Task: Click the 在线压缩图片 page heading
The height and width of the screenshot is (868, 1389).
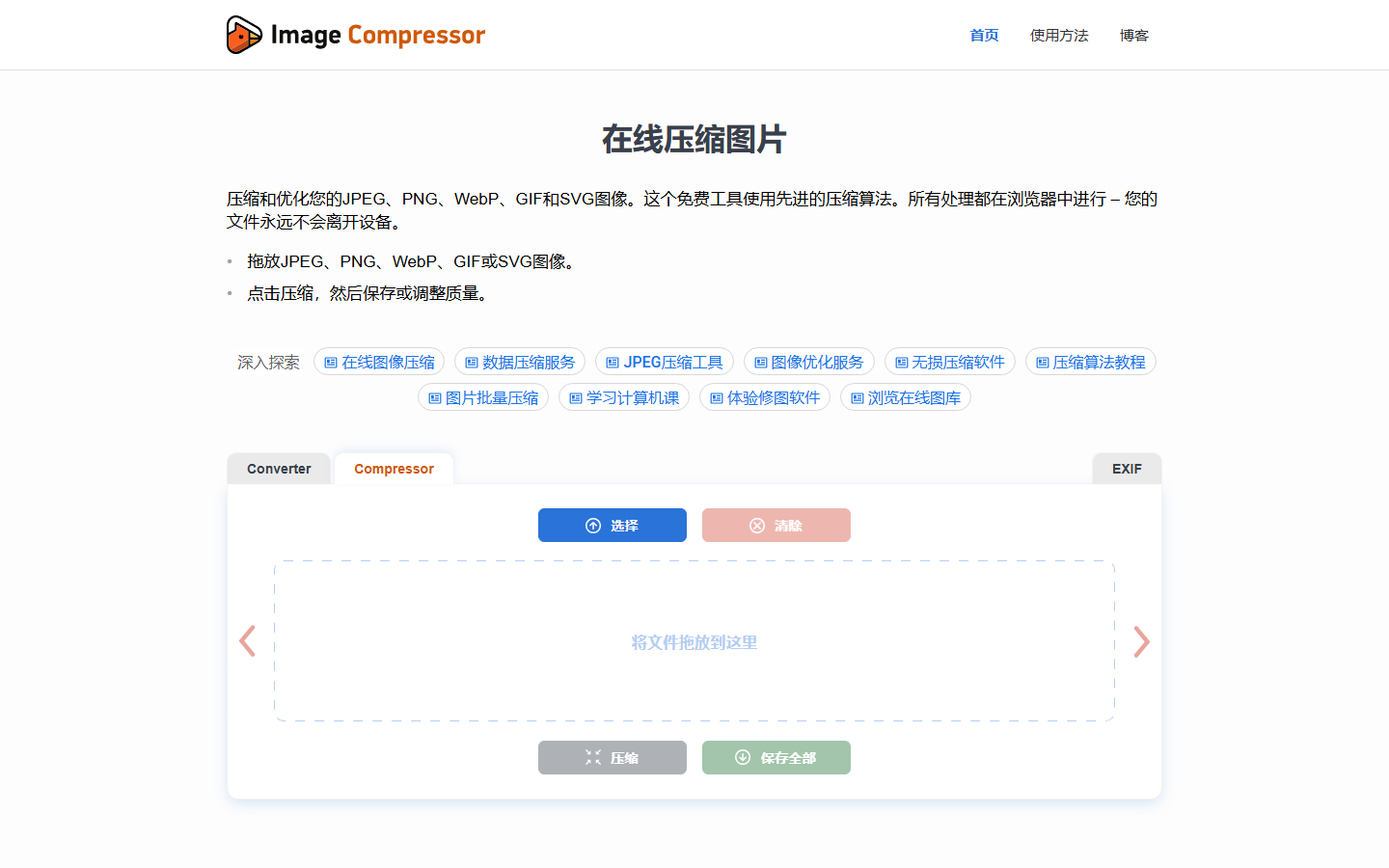Action: pos(694,140)
